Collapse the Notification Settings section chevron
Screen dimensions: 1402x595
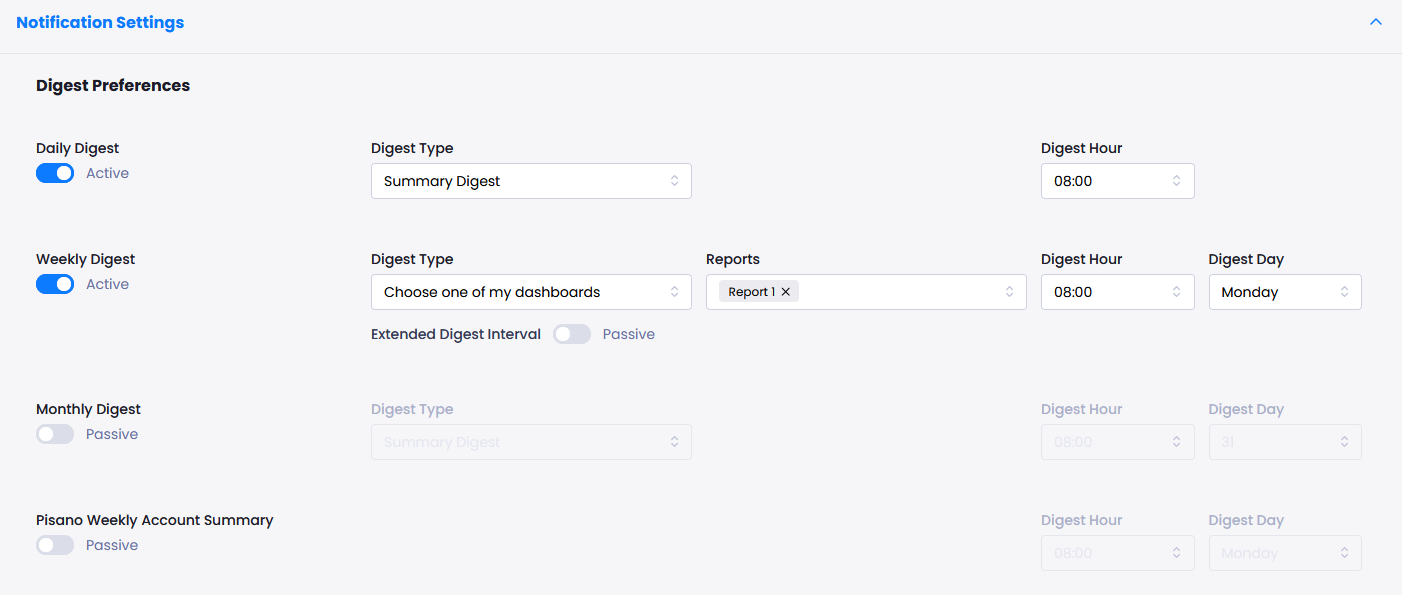(1376, 22)
